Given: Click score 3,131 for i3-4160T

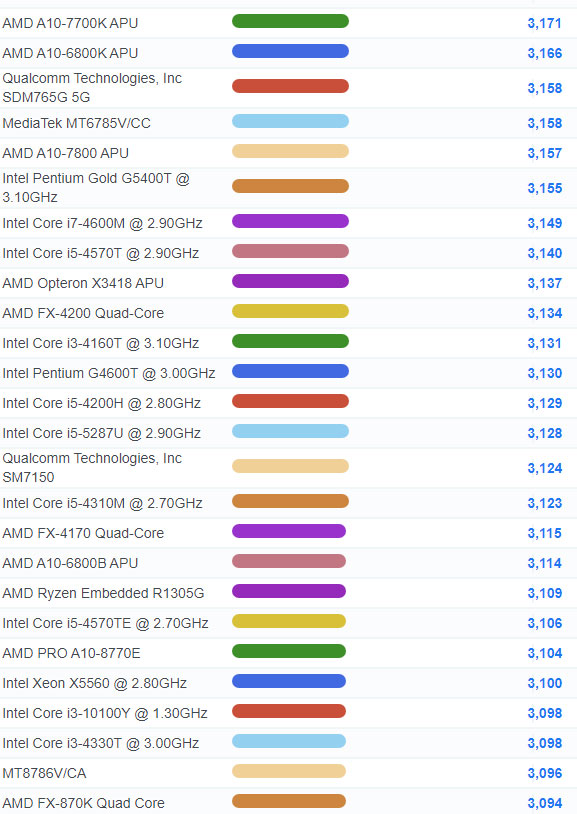Looking at the screenshot, I should pyautogui.click(x=544, y=344).
